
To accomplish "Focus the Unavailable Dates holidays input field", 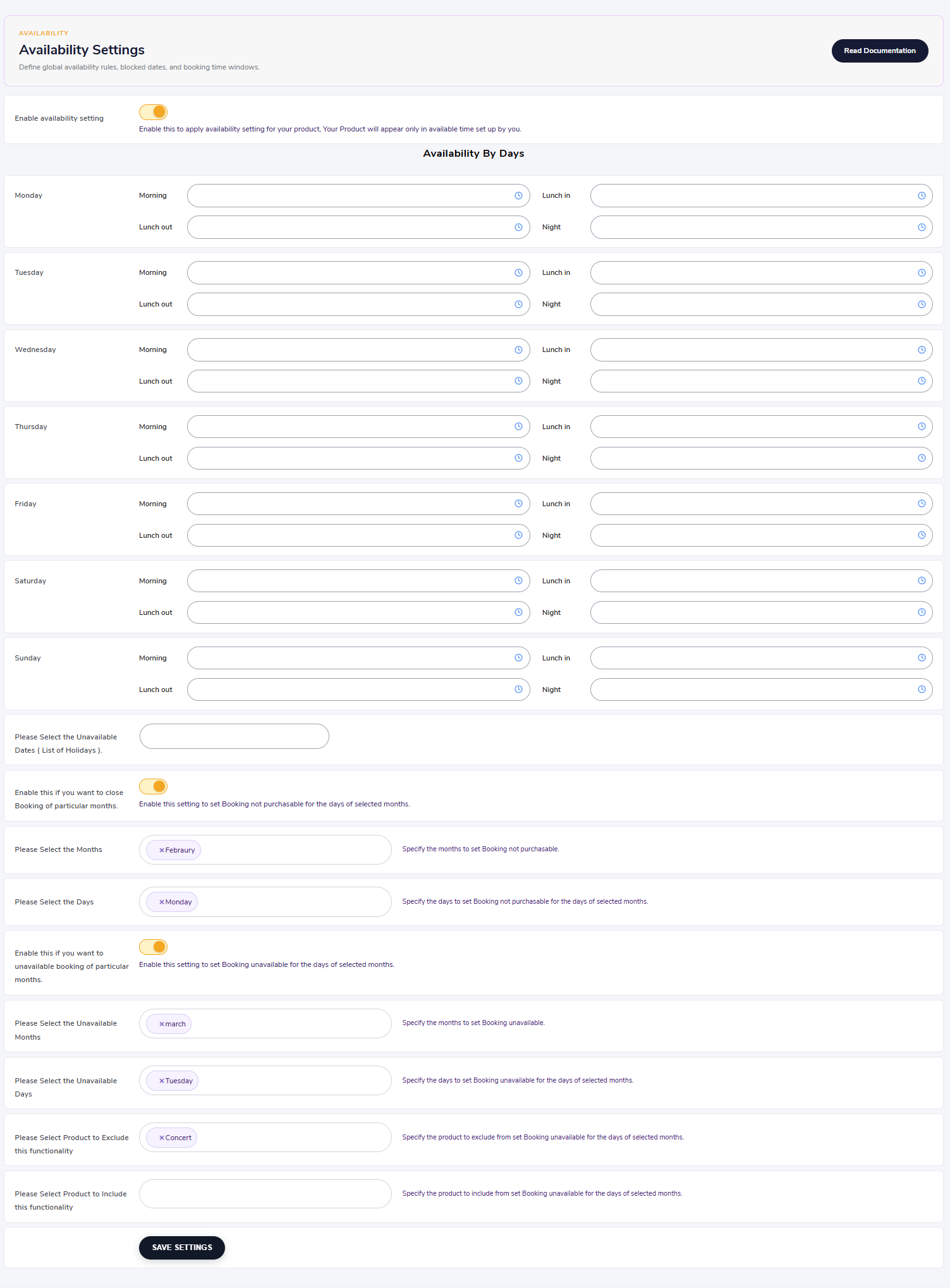I will [x=234, y=736].
